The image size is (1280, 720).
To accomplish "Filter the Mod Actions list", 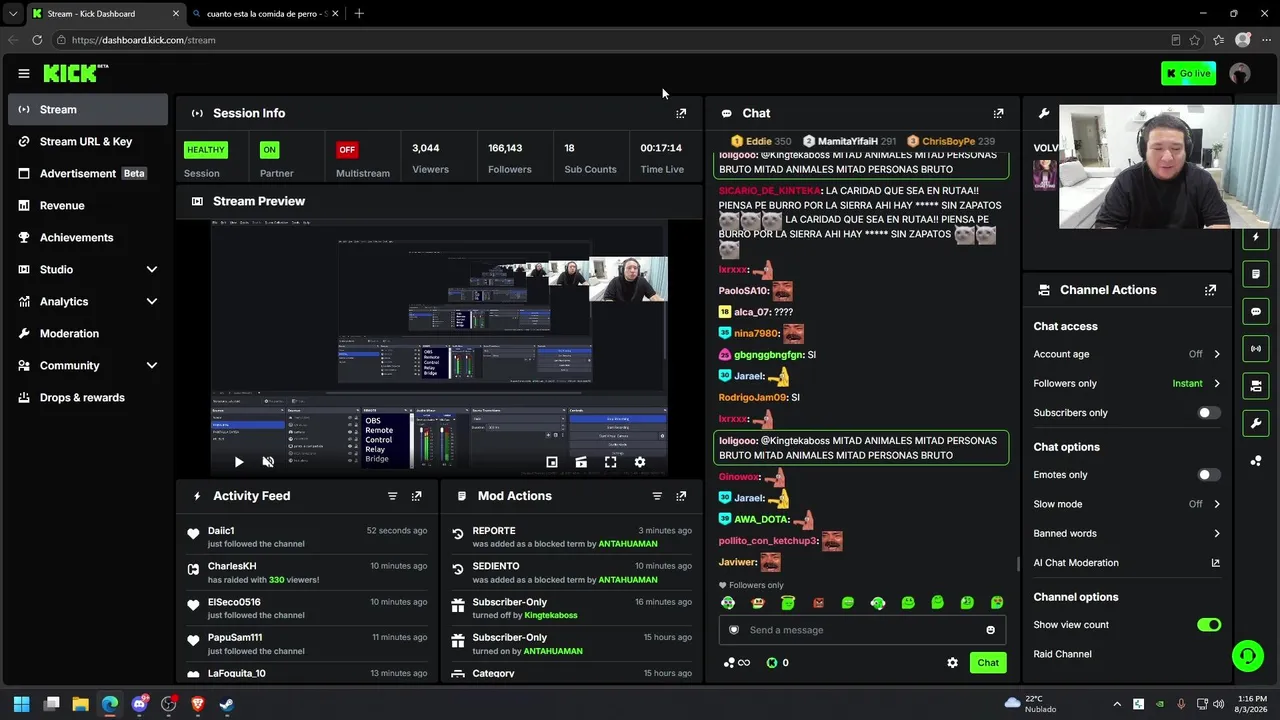I will [657, 496].
